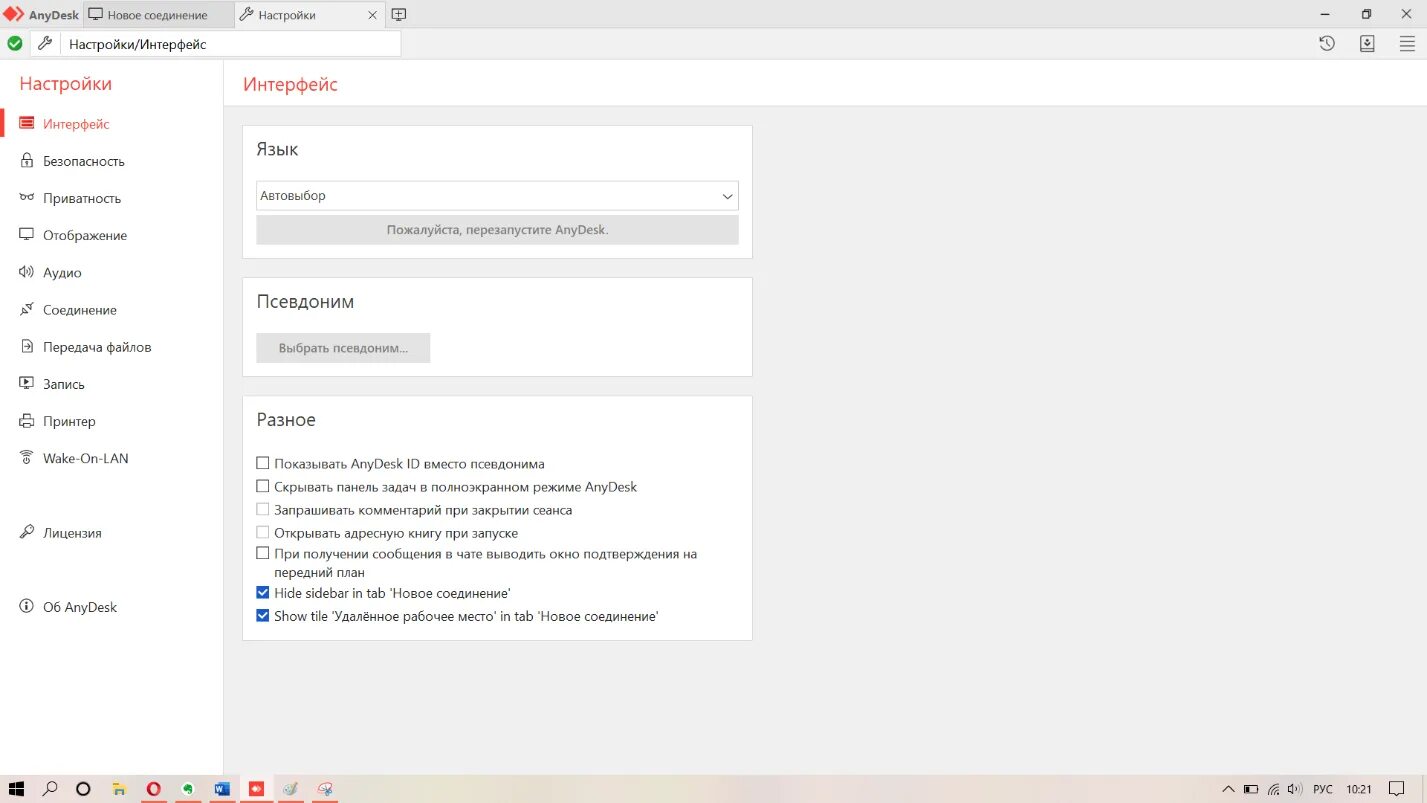Switch to the 'Новое соединение' tab
1427x803 pixels.
coord(157,15)
